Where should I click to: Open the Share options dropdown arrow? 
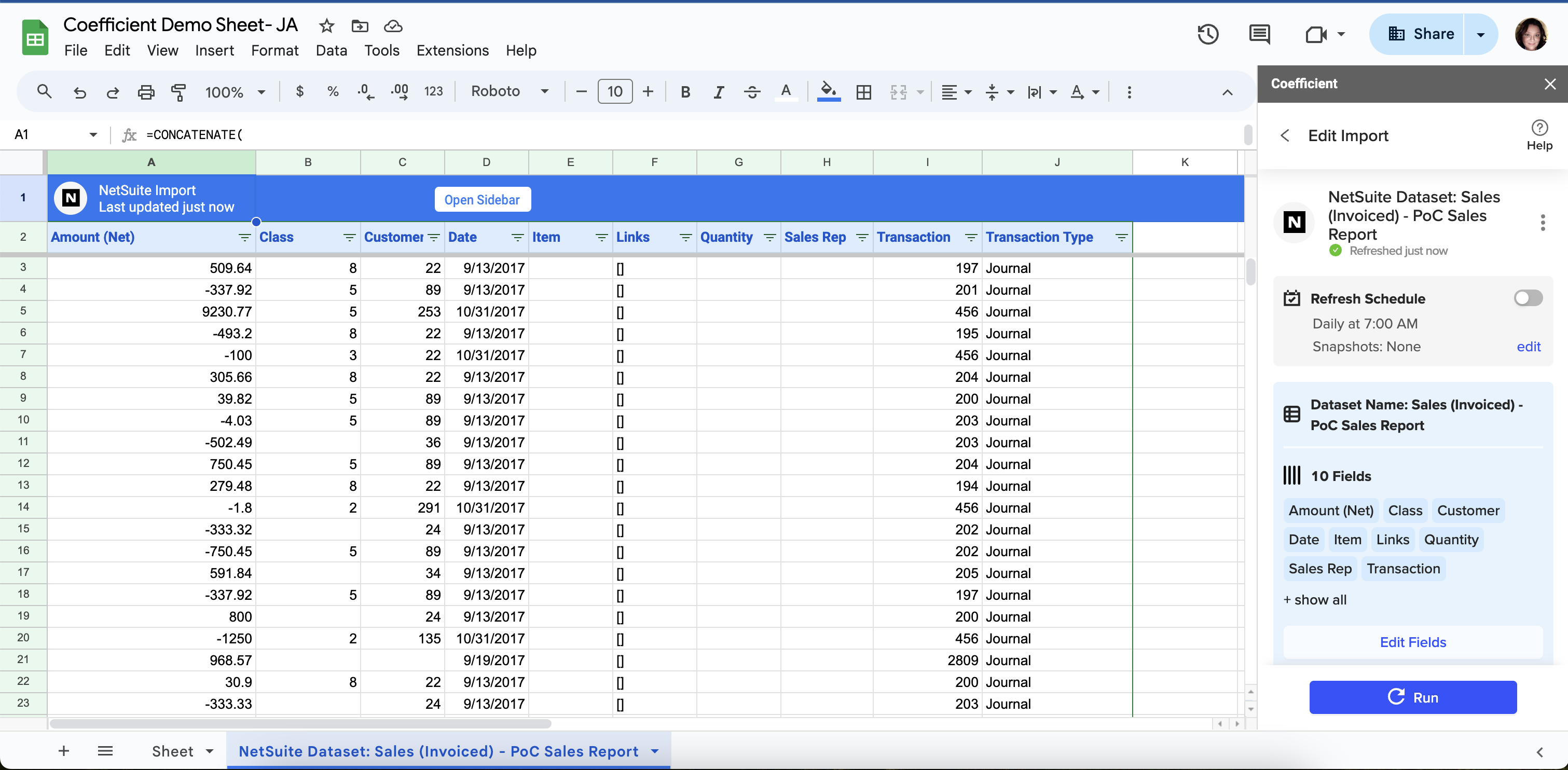[x=1481, y=34]
